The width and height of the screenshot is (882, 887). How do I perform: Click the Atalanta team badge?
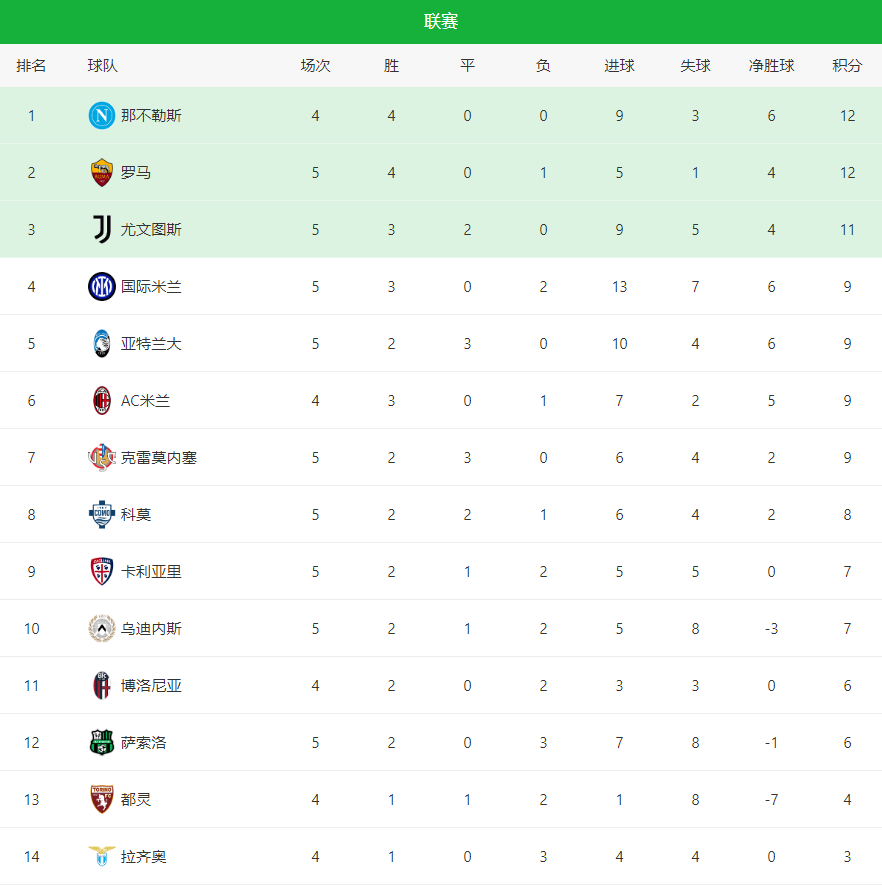tap(102, 344)
